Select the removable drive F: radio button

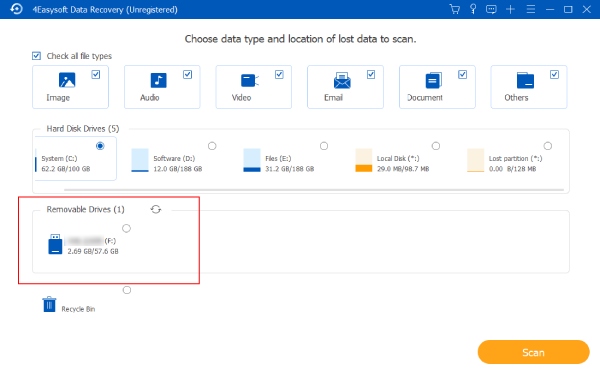126,228
